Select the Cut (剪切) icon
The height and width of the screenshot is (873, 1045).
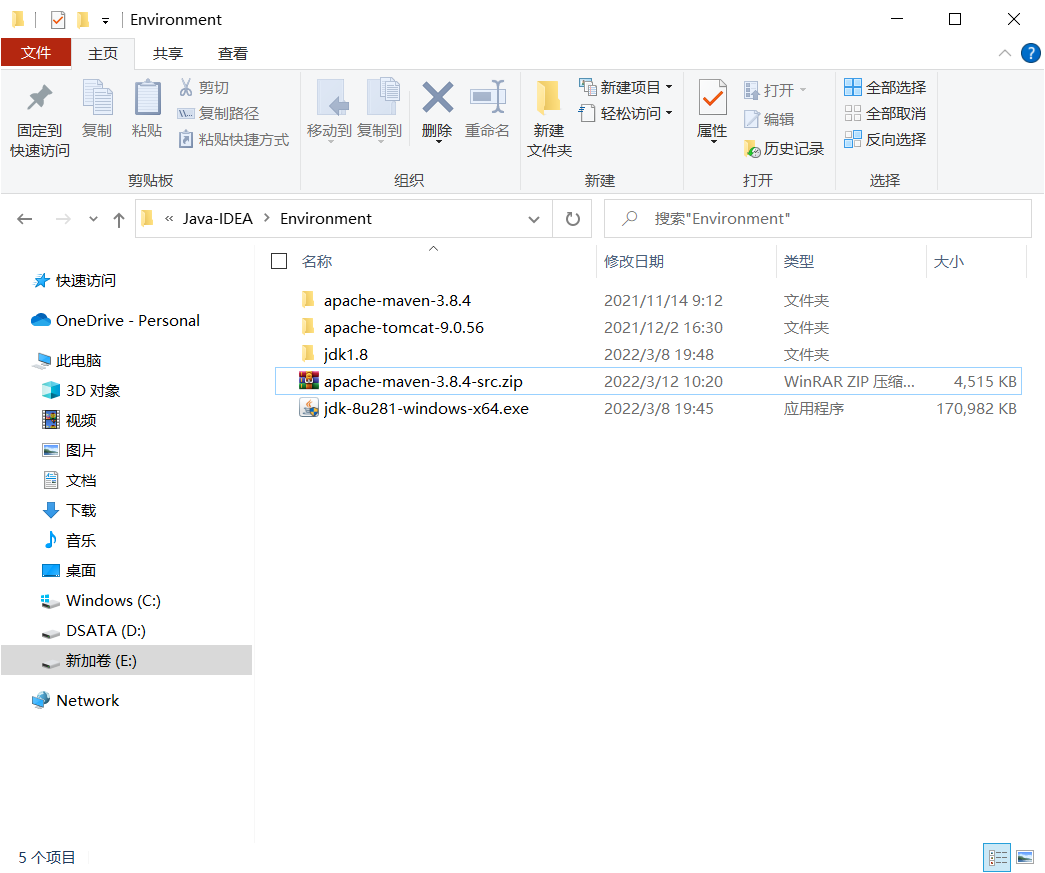click(189, 87)
